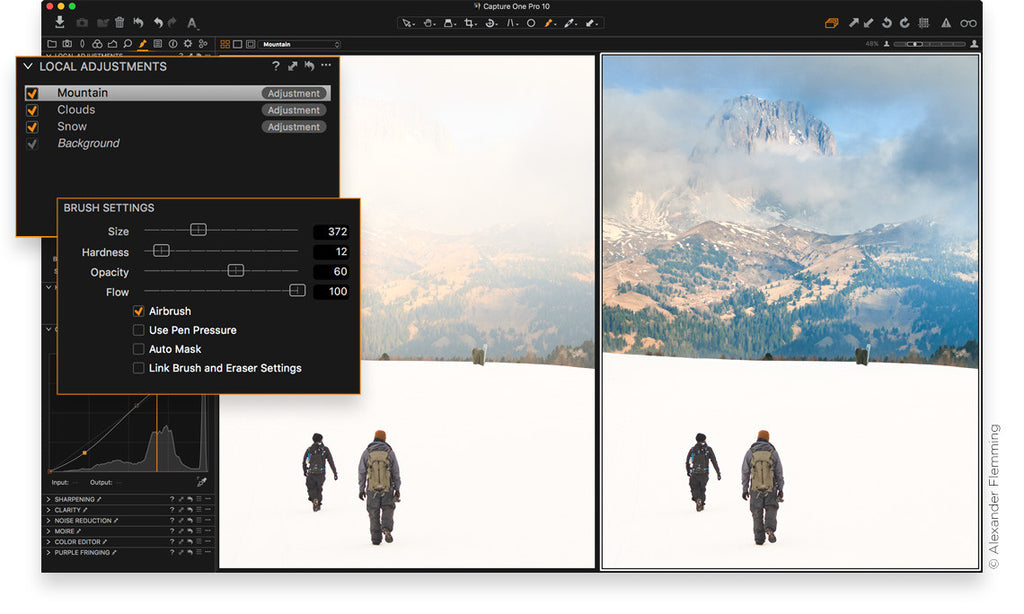Select the Pan hand tool
Image resolution: width=1024 pixels, height=614 pixels.
428,23
